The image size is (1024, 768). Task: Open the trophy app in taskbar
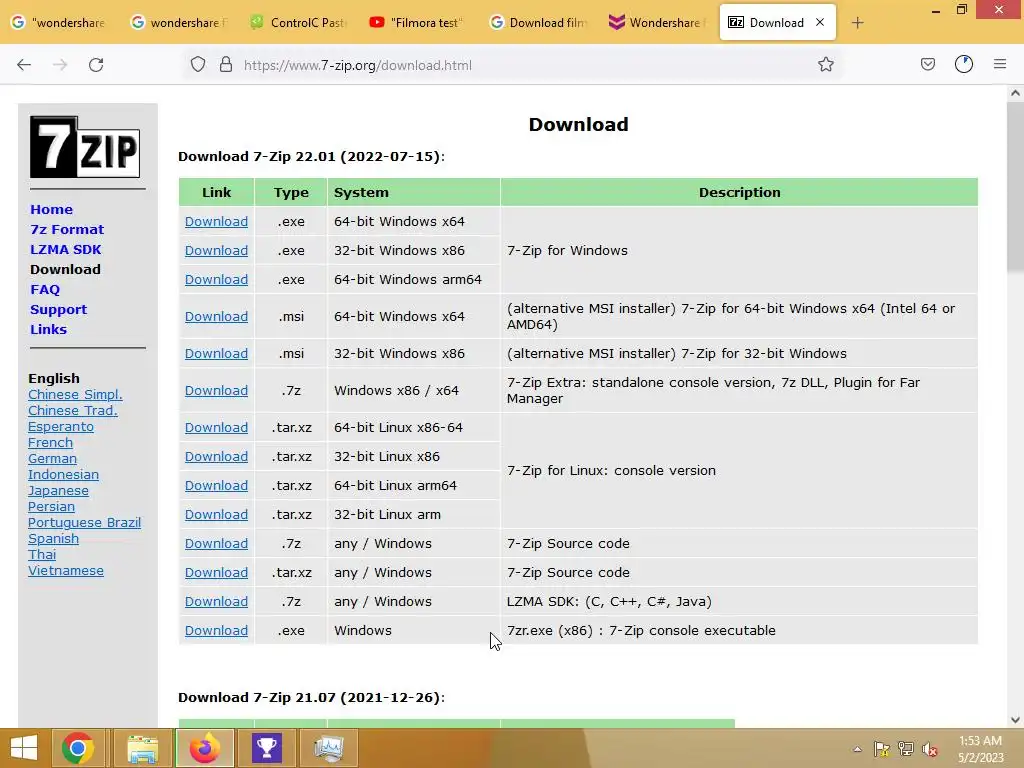pos(266,748)
